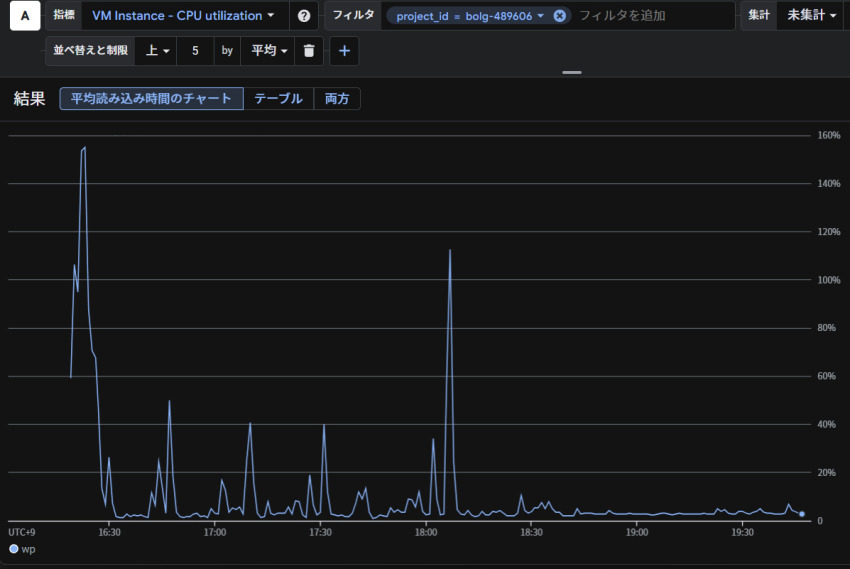This screenshot has width=850, height=569.
Task: Click the panel resize drag handle
Action: click(x=572, y=73)
